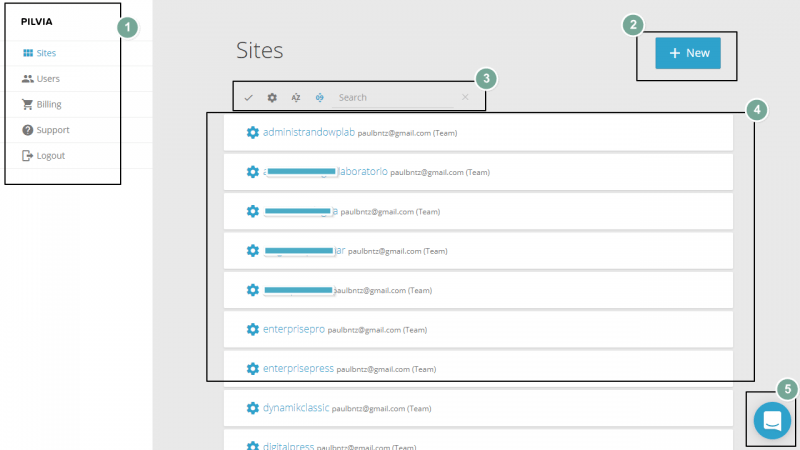
Task: Open the live chat bubble widget
Action: click(x=772, y=421)
